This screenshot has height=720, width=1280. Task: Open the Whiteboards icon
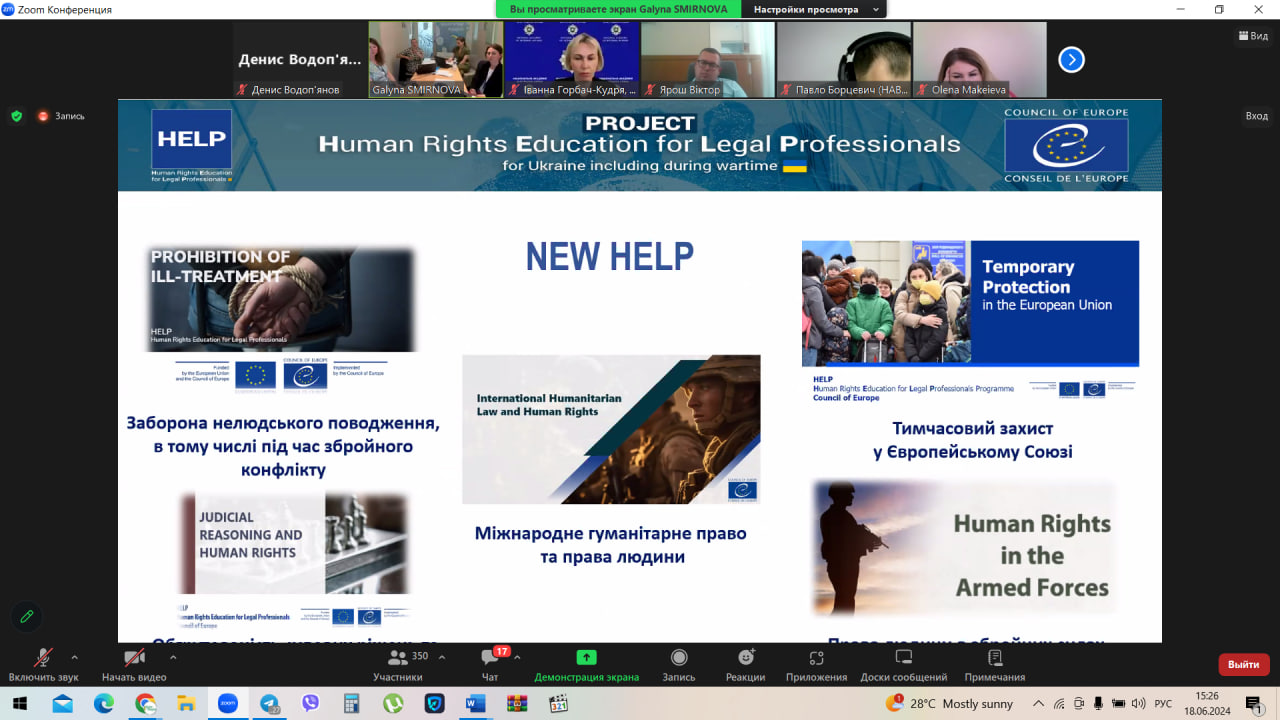[x=904, y=657]
